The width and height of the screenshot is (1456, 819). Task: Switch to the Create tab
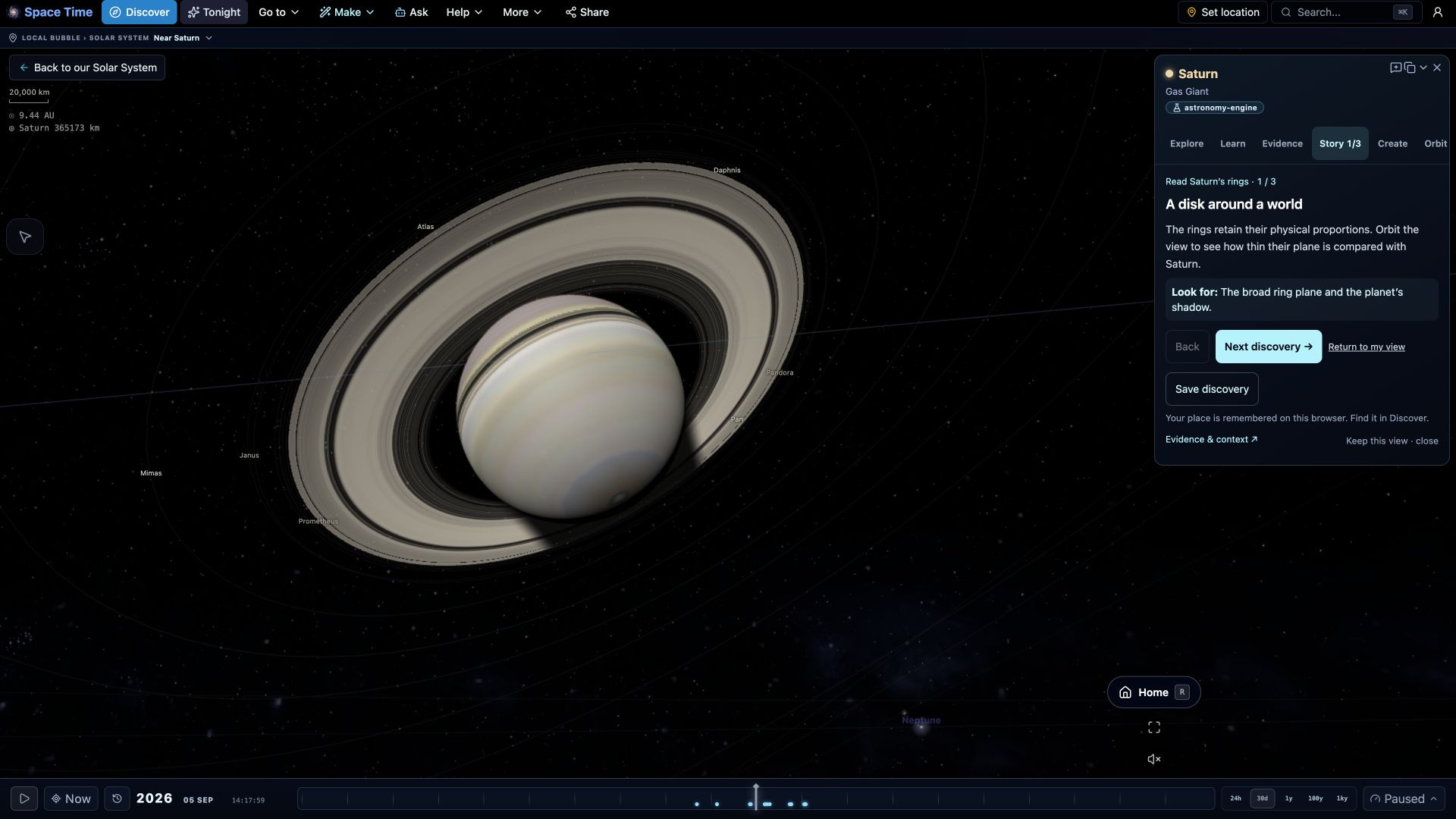coord(1392,143)
